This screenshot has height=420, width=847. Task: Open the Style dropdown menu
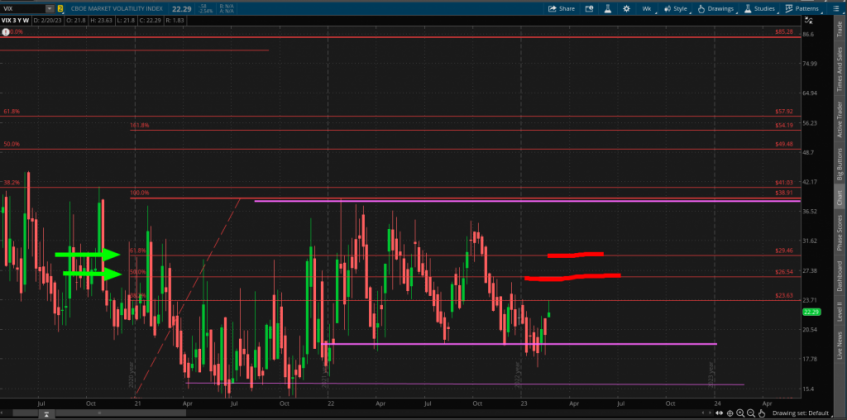(675, 9)
